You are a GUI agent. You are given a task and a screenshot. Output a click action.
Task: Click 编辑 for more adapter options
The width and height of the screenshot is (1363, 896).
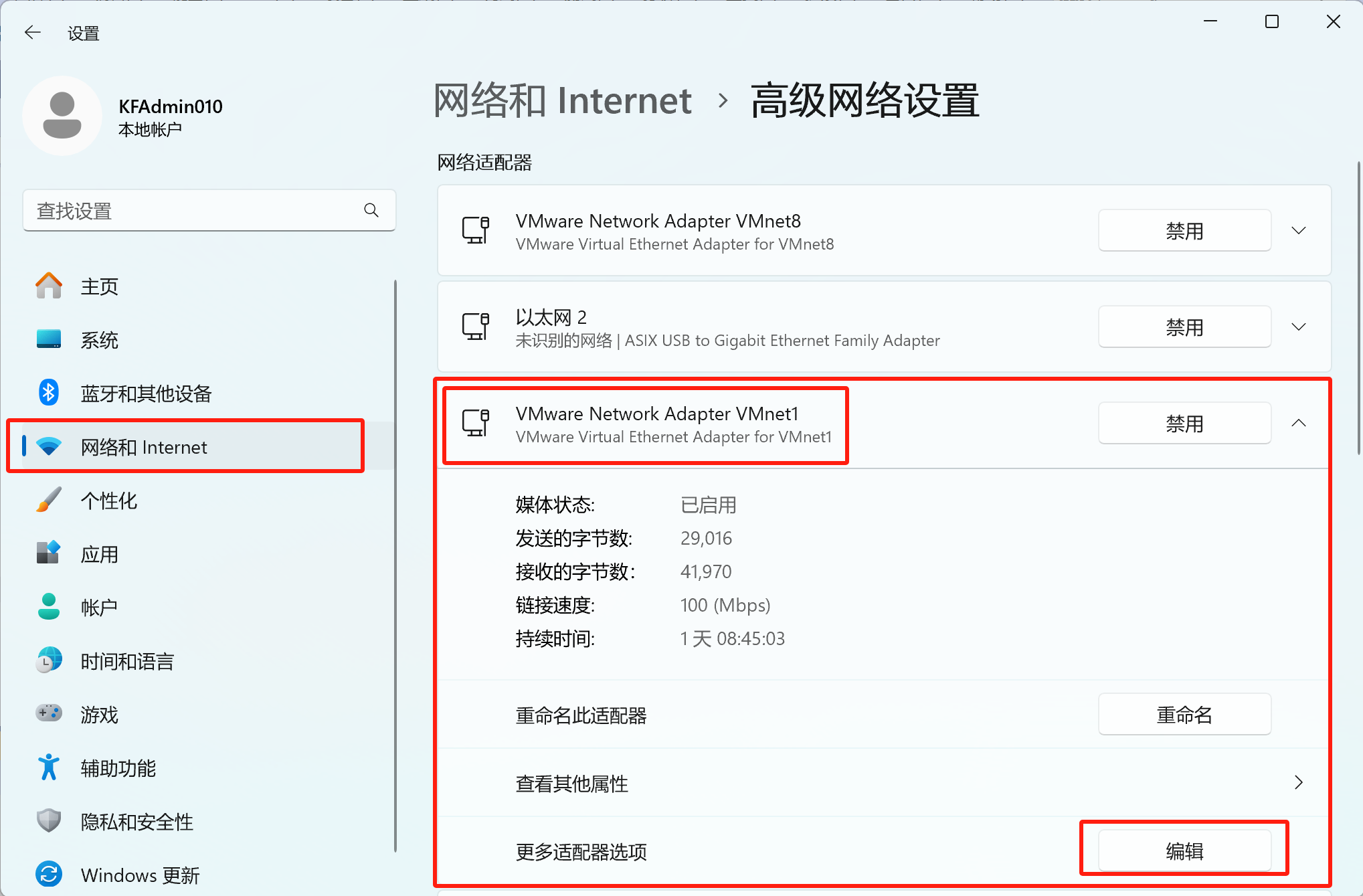[x=1184, y=851]
